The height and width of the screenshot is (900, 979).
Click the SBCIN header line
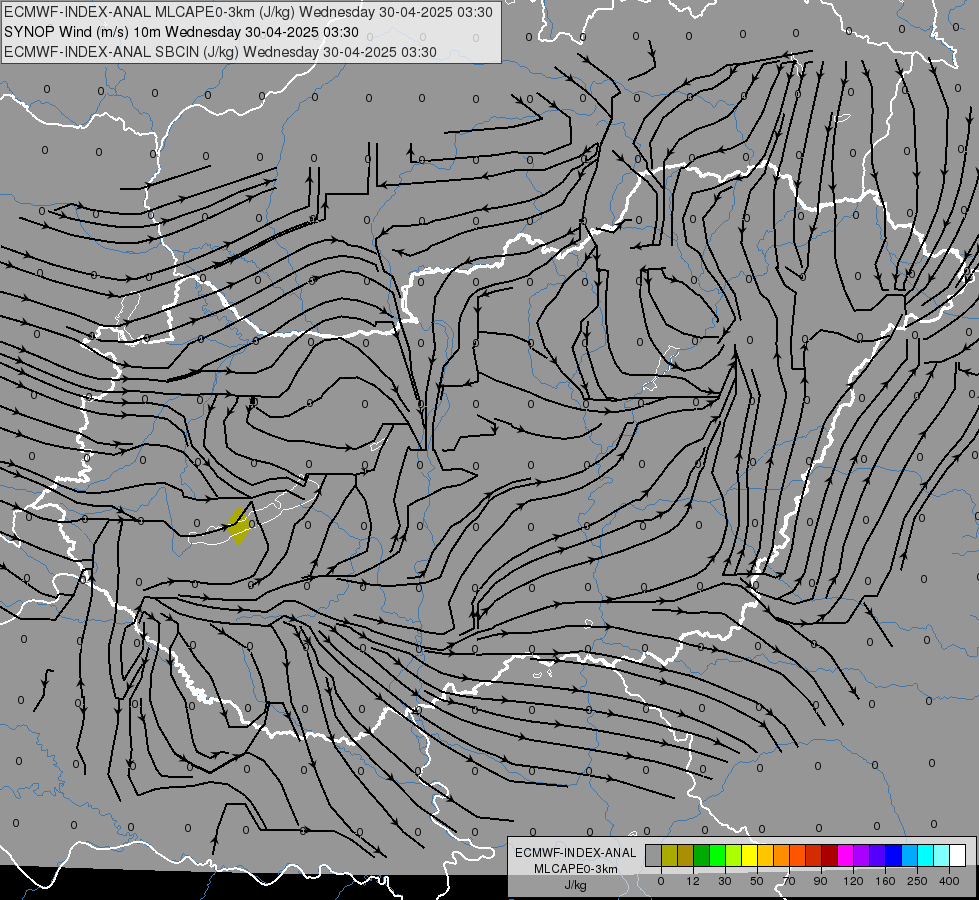[x=220, y=52]
